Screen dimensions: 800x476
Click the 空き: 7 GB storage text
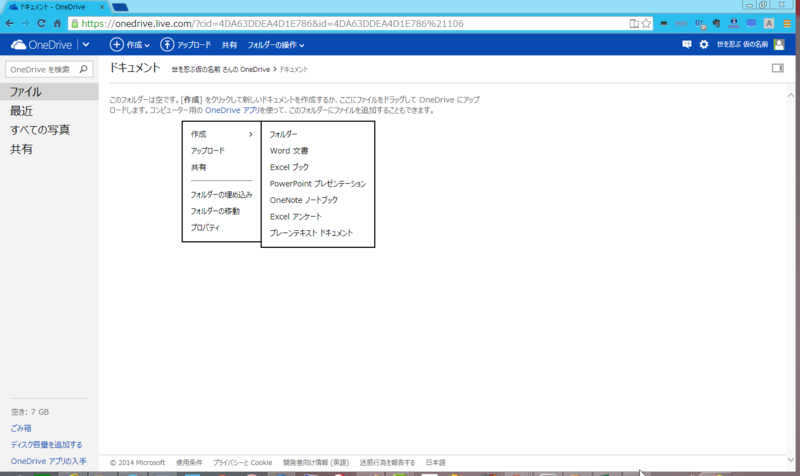tap(30, 412)
